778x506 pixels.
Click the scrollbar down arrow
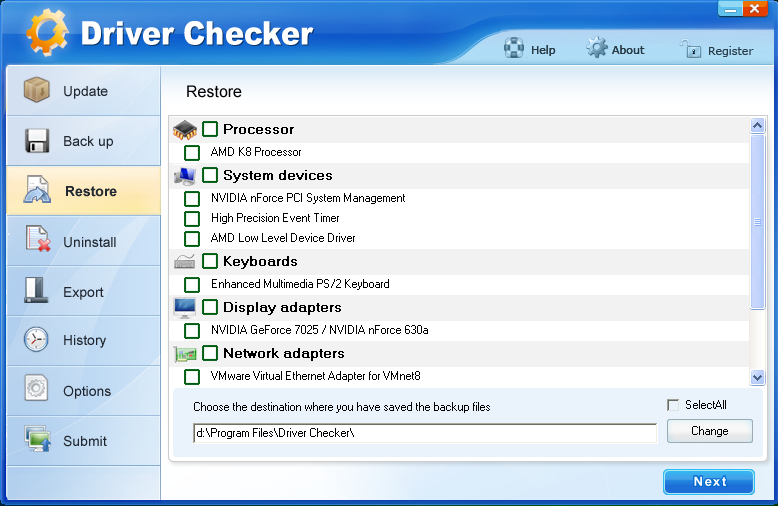pyautogui.click(x=757, y=378)
